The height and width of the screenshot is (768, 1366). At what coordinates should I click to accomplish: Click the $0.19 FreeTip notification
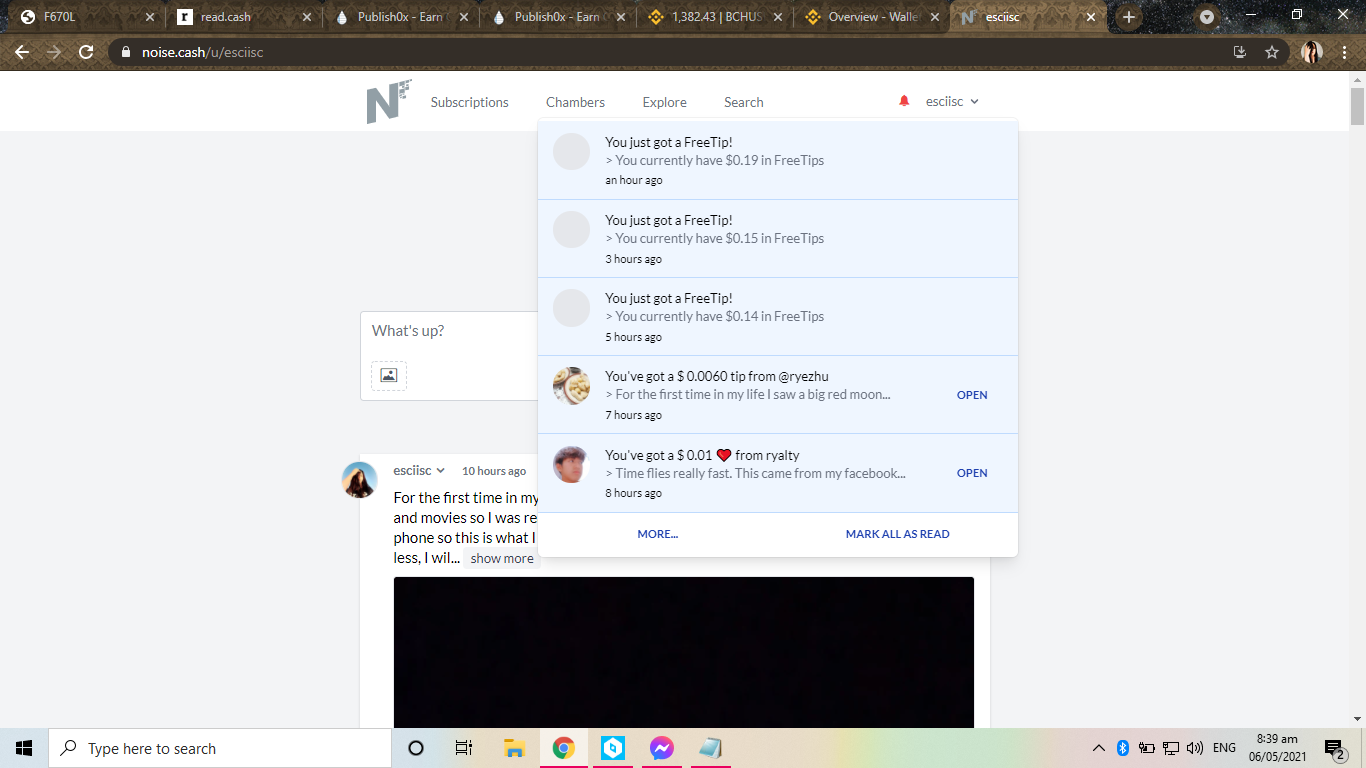pos(778,161)
